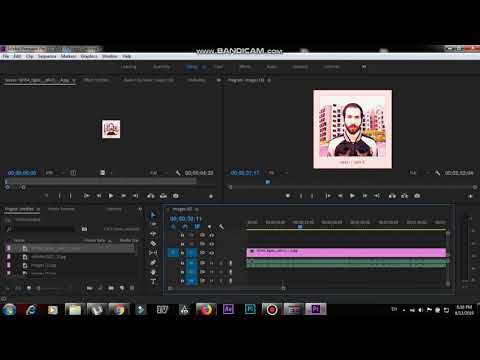
Task: Switch to Media Browser tab
Action: (x=61, y=209)
